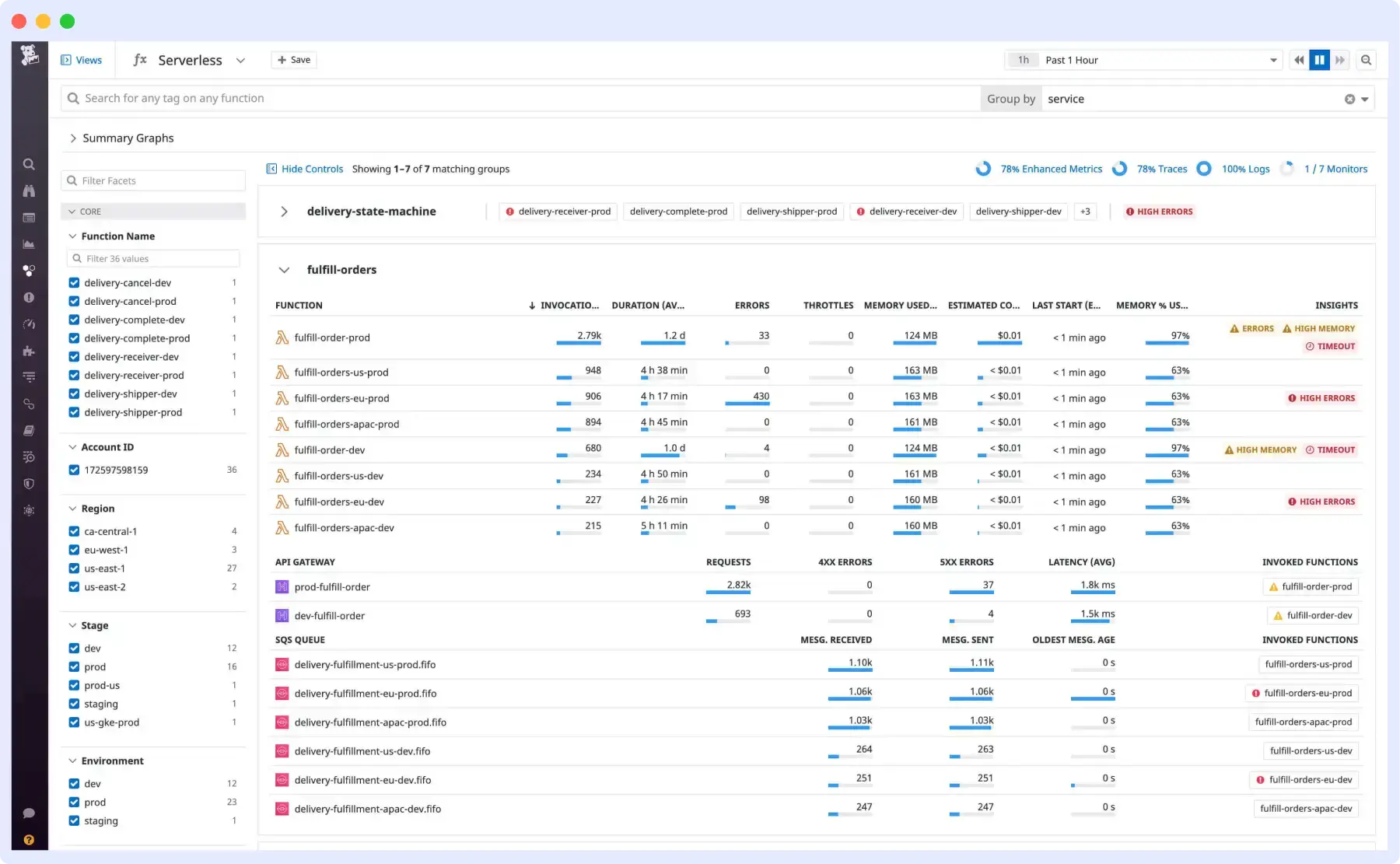Disable the prod stage filter
This screenshot has height=864, width=1400.
(x=74, y=666)
